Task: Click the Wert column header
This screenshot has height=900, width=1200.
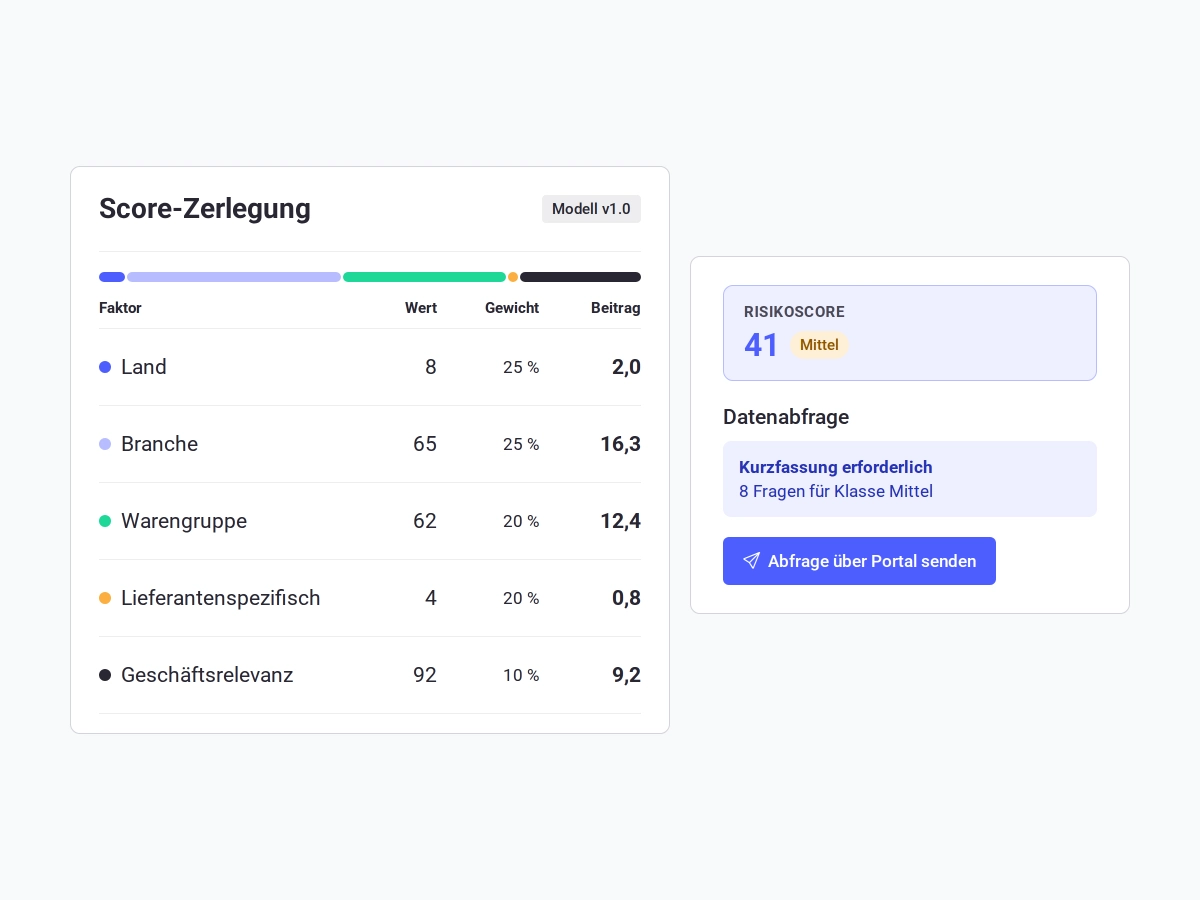Action: click(x=421, y=308)
